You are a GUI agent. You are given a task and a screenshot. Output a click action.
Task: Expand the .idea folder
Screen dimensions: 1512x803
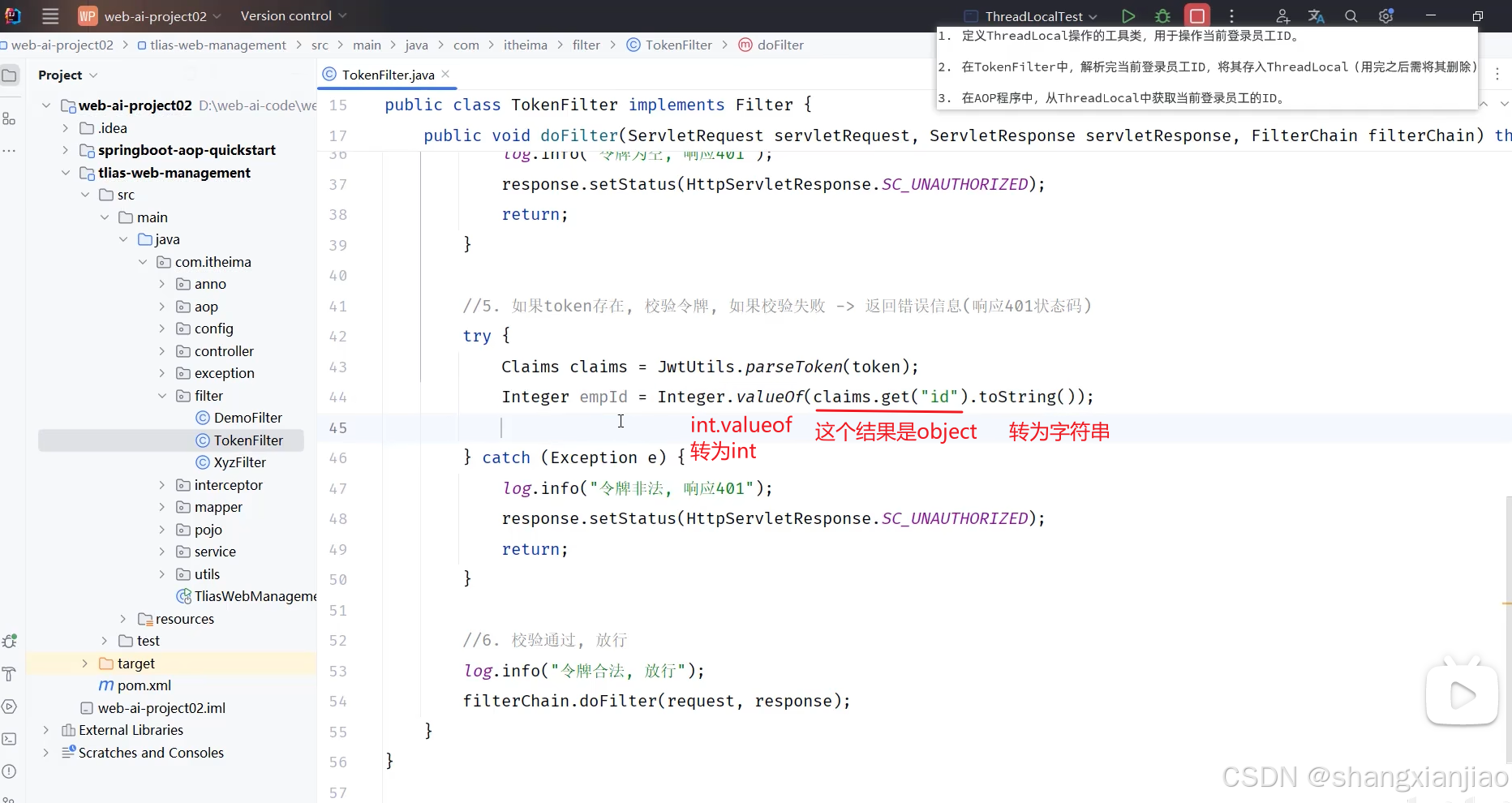[66, 128]
